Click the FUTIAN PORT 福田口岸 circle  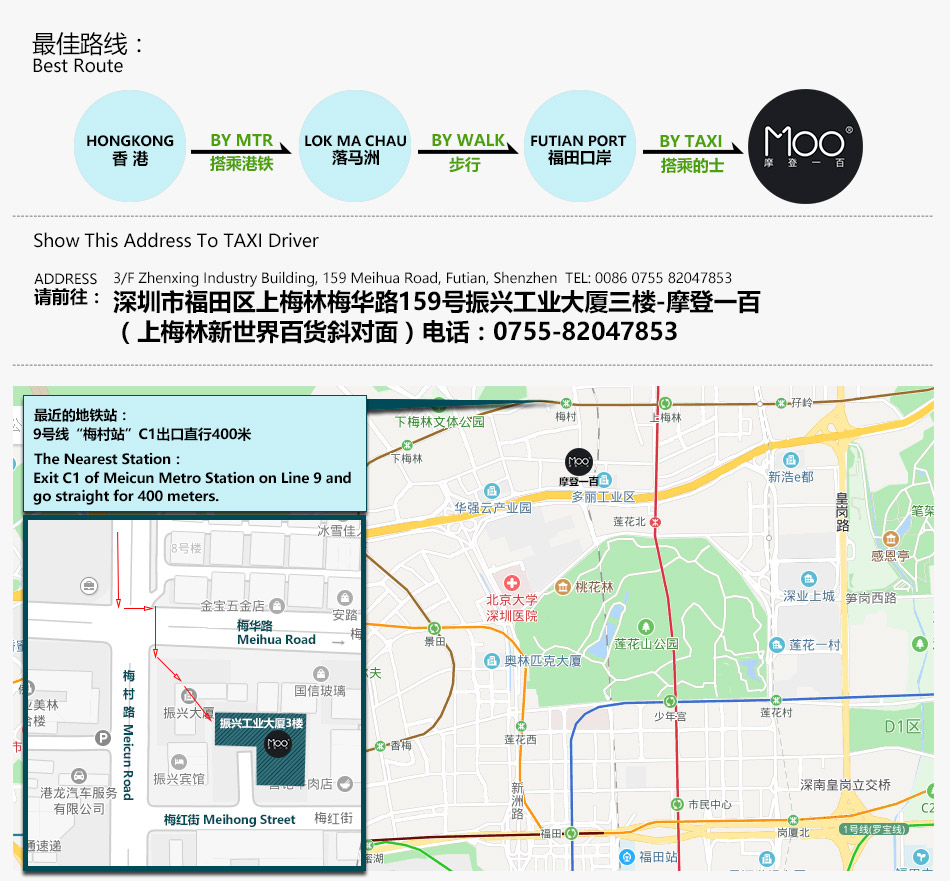(580, 146)
